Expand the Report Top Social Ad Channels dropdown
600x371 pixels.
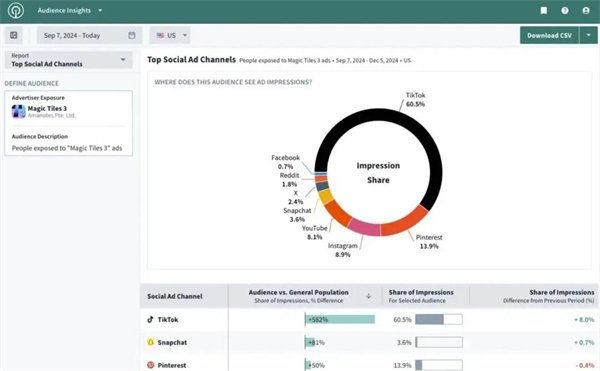pyautogui.click(x=68, y=60)
